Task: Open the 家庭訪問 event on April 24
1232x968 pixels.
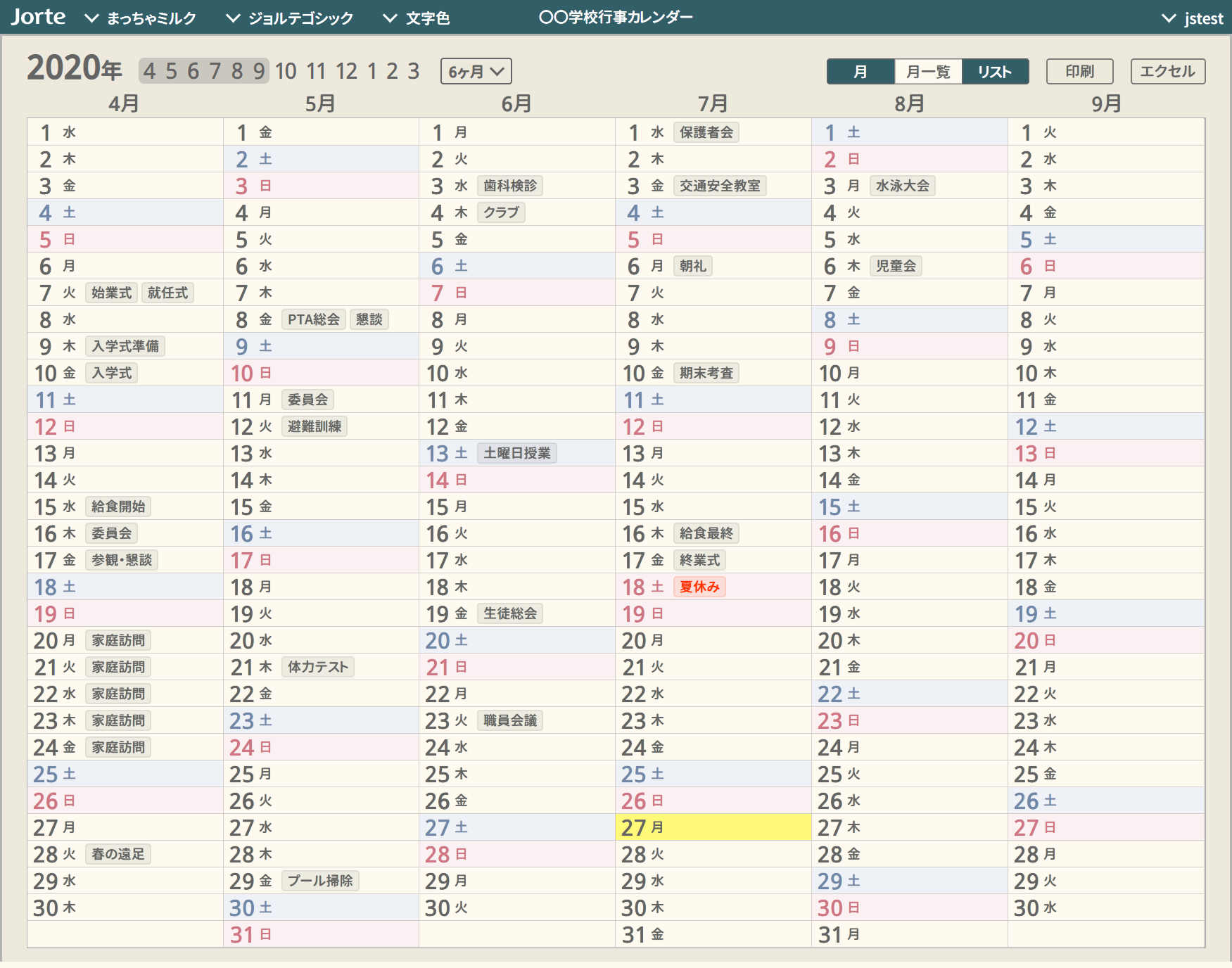Action: click(118, 747)
